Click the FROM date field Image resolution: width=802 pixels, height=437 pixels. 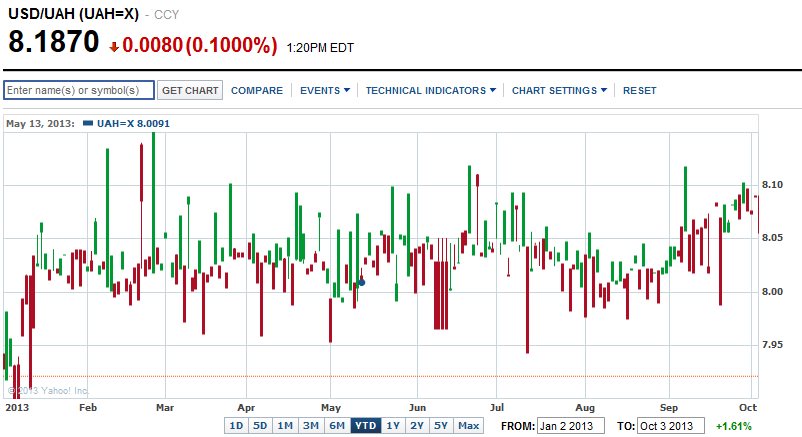(x=571, y=426)
